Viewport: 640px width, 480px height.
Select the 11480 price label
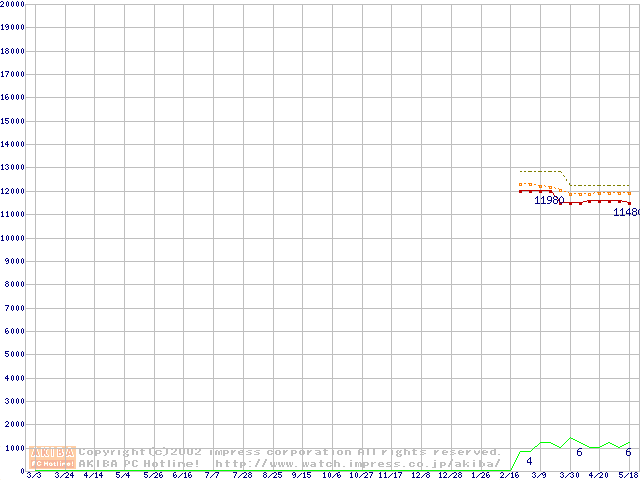[x=626, y=212]
